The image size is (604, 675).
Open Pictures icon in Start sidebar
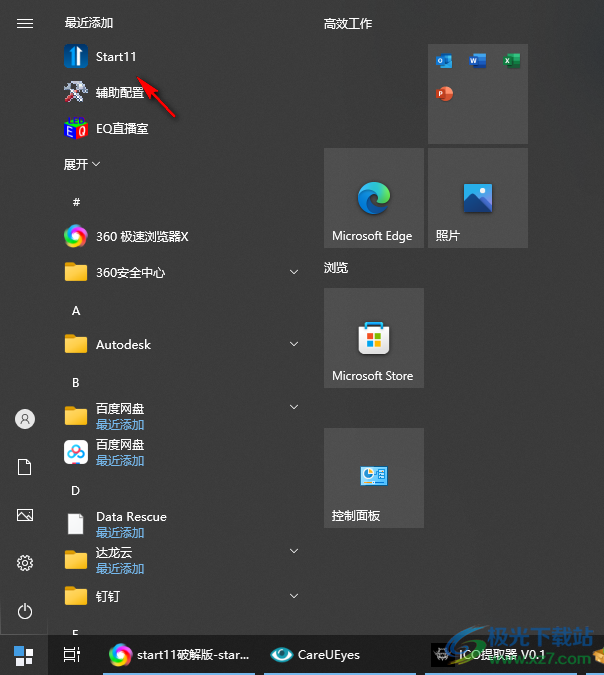25,515
